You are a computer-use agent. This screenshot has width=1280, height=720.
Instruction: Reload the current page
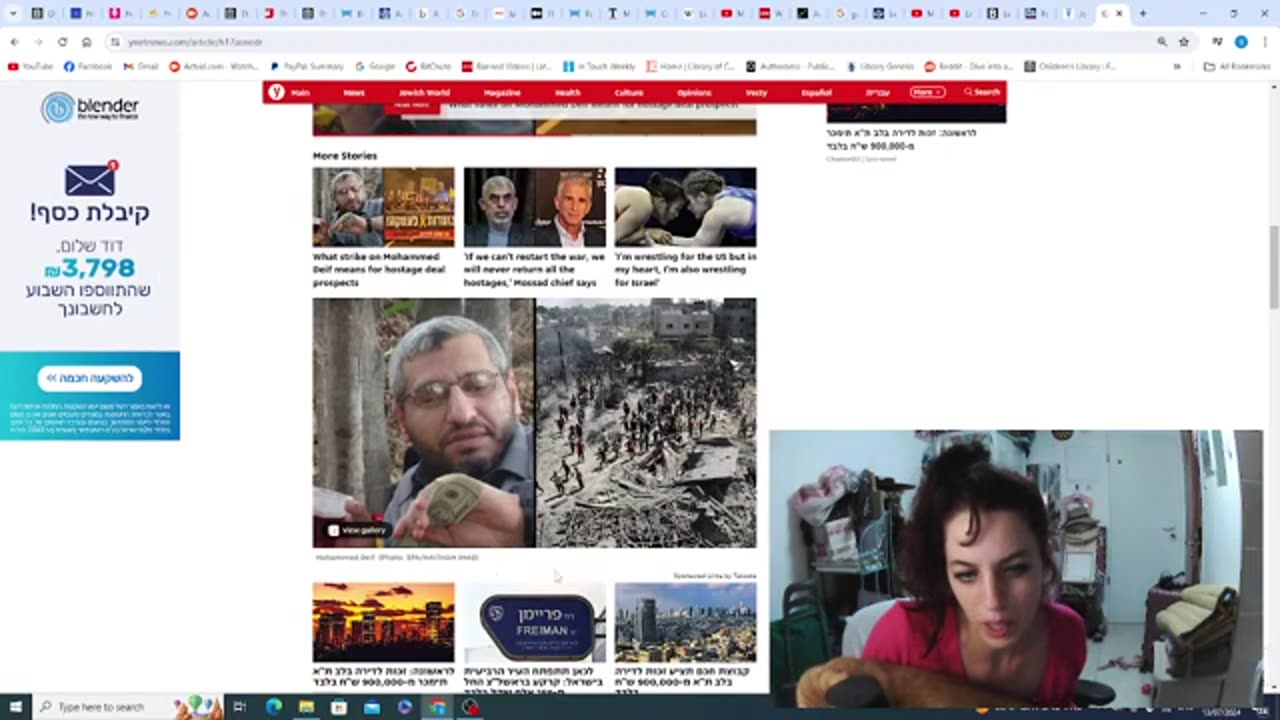pyautogui.click(x=62, y=42)
